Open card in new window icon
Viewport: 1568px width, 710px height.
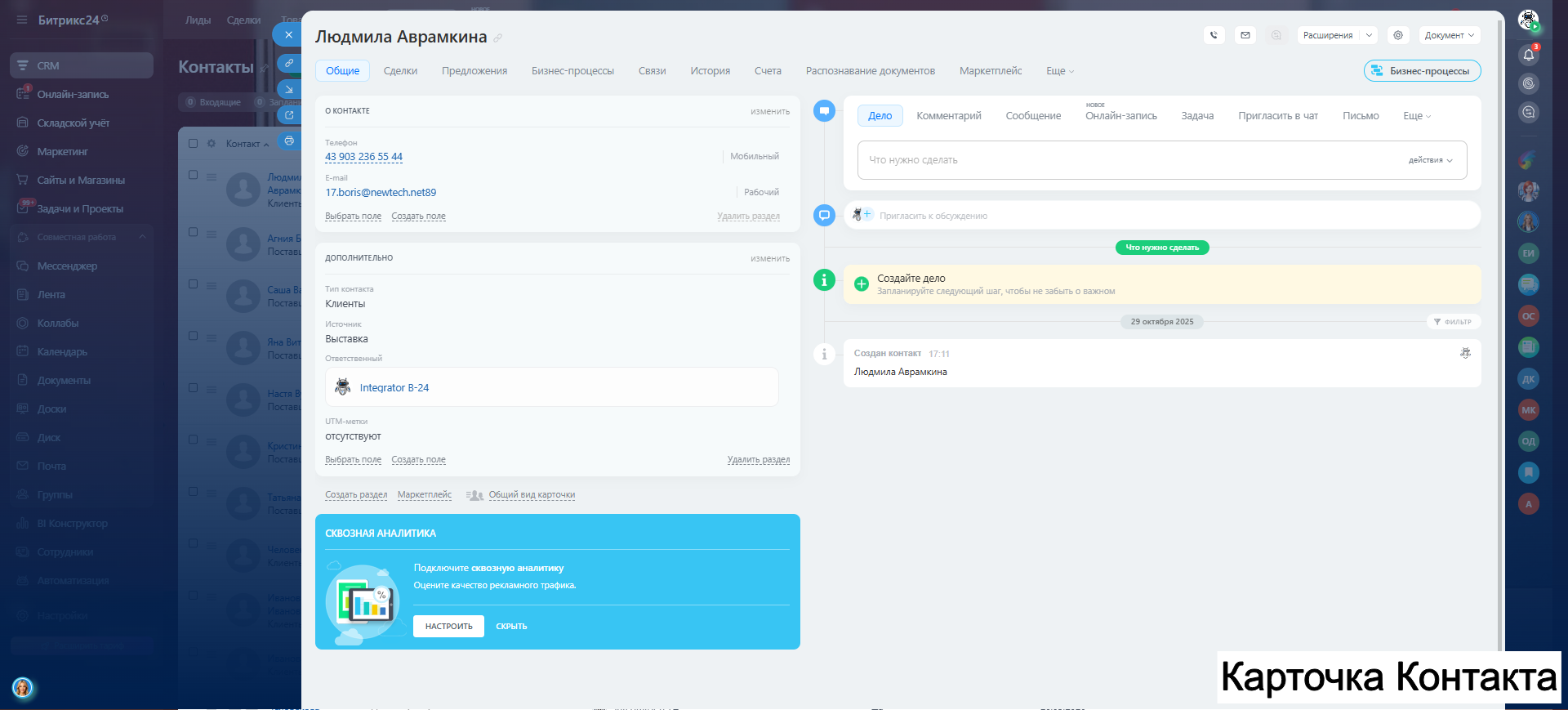coord(289,115)
